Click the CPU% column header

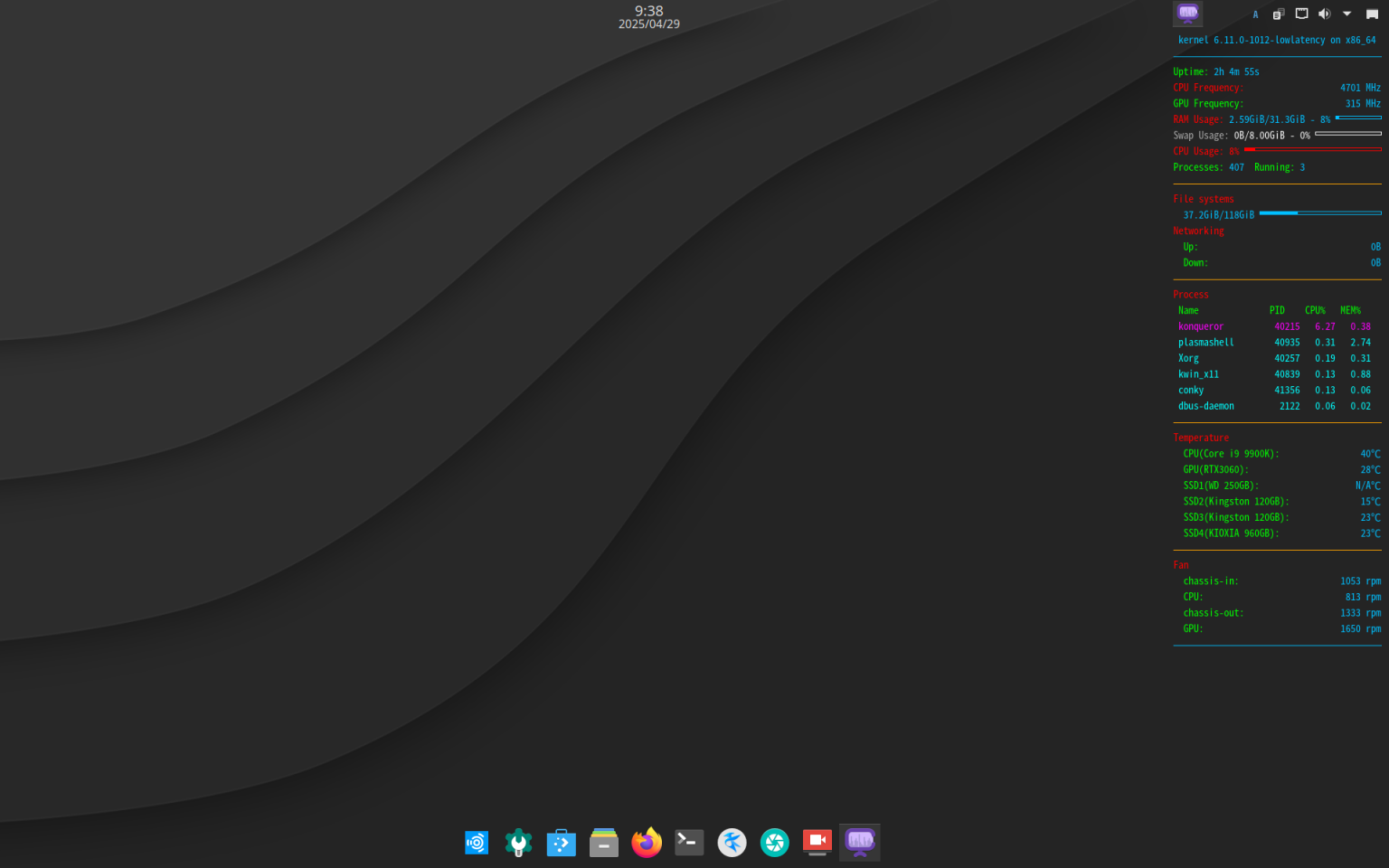1315,311
